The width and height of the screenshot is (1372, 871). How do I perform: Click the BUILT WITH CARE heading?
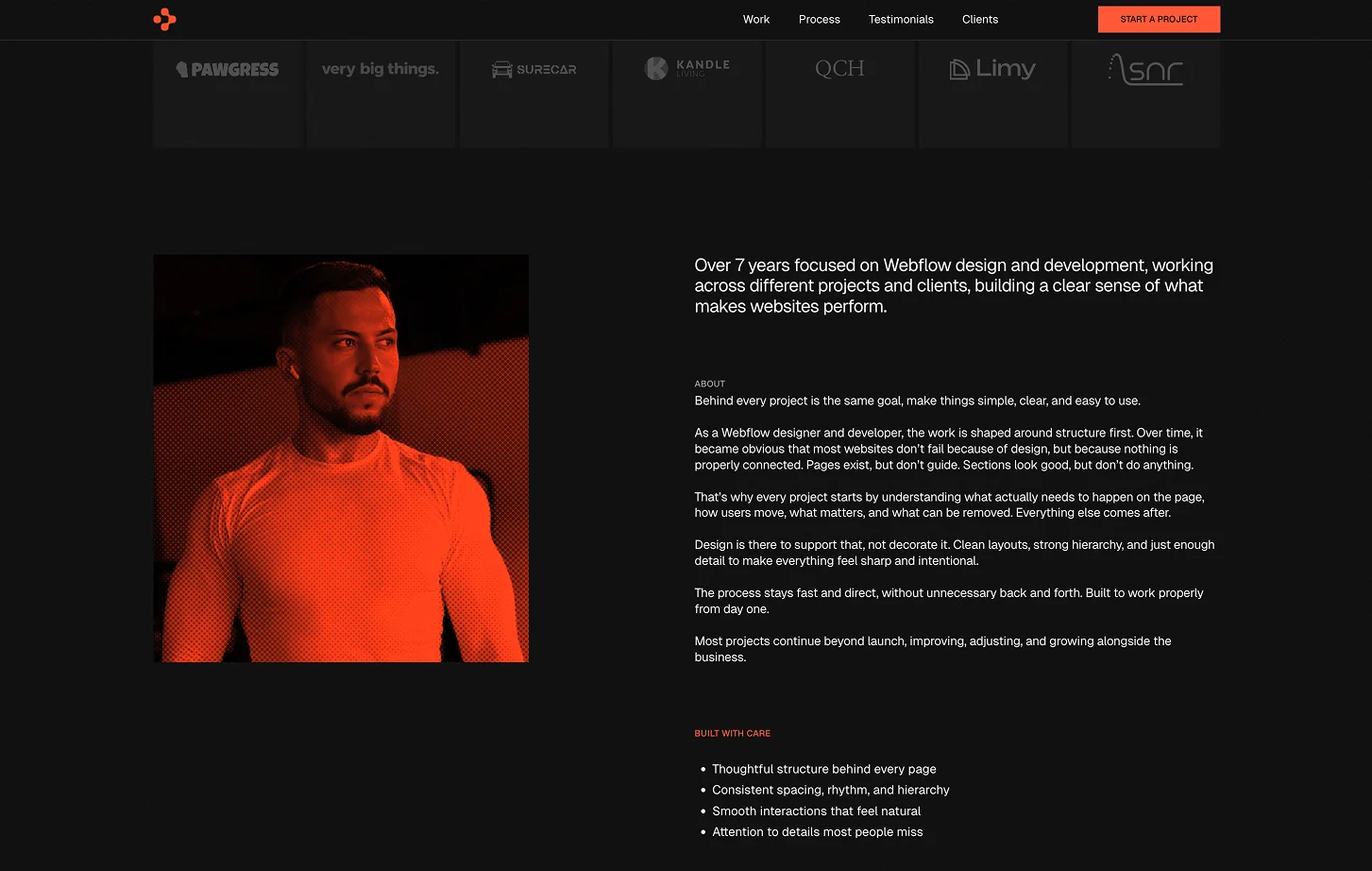(733, 733)
